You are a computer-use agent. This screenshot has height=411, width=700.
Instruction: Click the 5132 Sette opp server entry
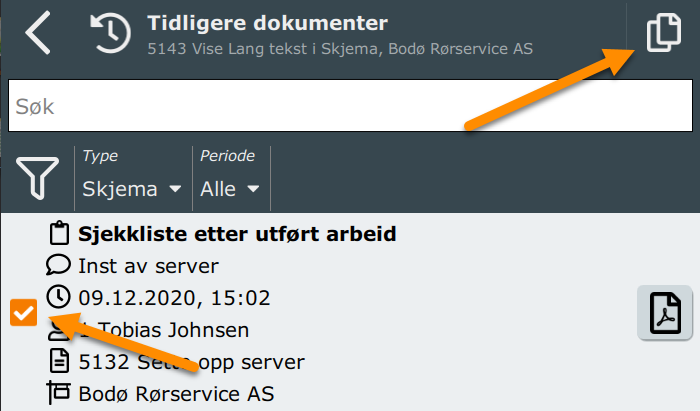(192, 362)
